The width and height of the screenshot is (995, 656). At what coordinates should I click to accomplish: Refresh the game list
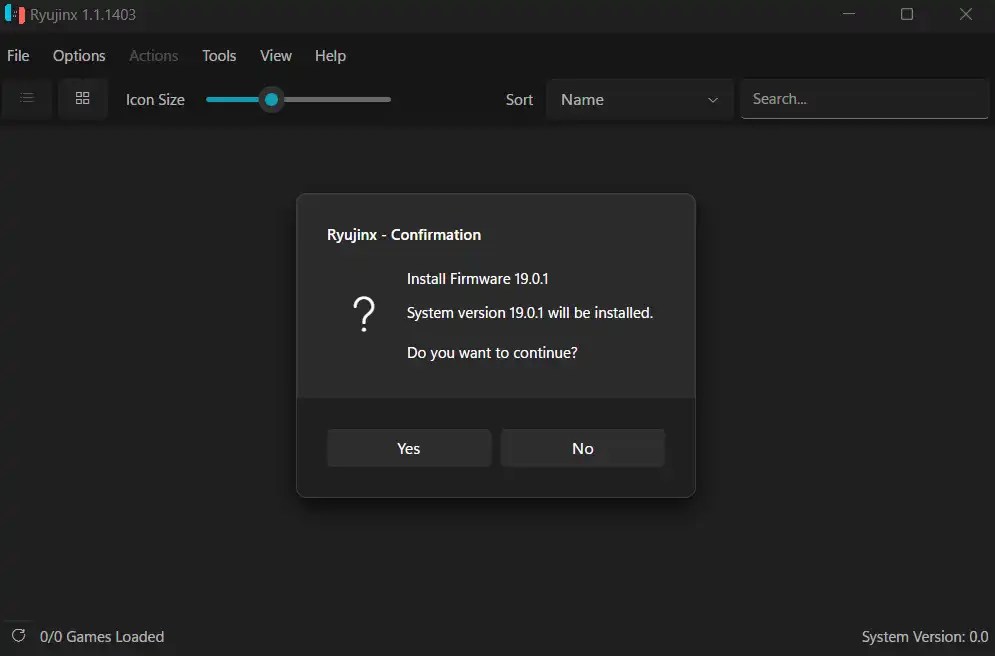tap(18, 636)
